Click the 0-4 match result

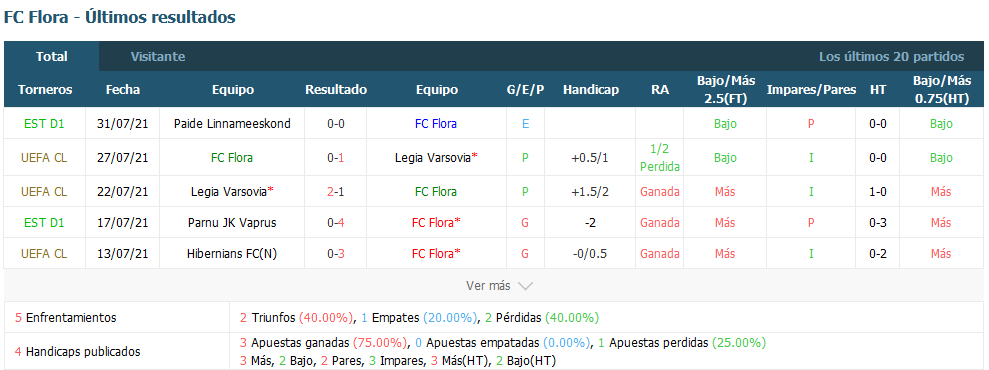pos(336,223)
